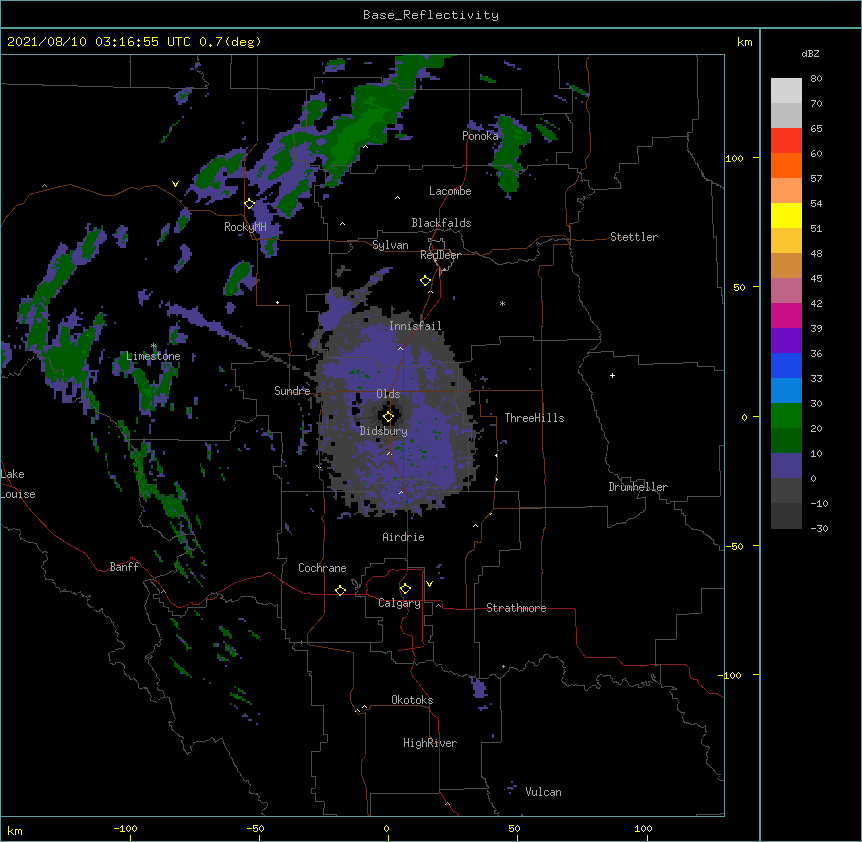Click the Olds label

click(x=388, y=394)
